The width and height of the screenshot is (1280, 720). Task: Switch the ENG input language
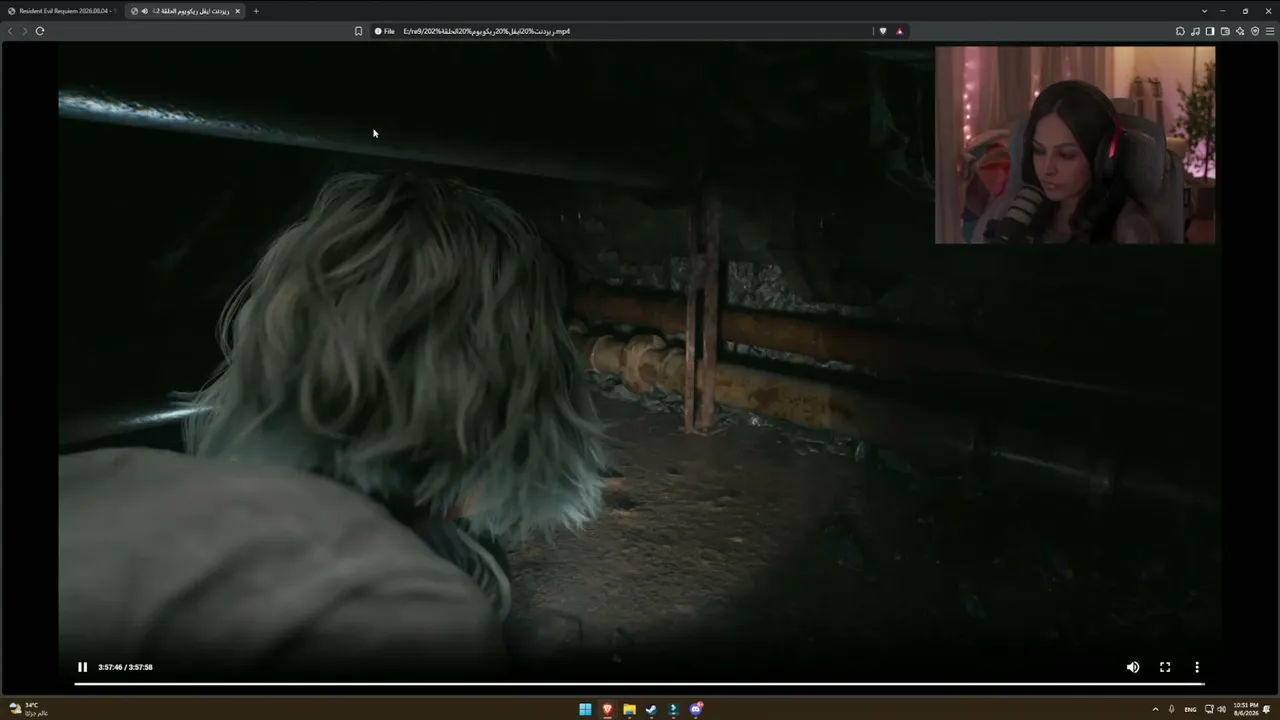tap(1190, 709)
